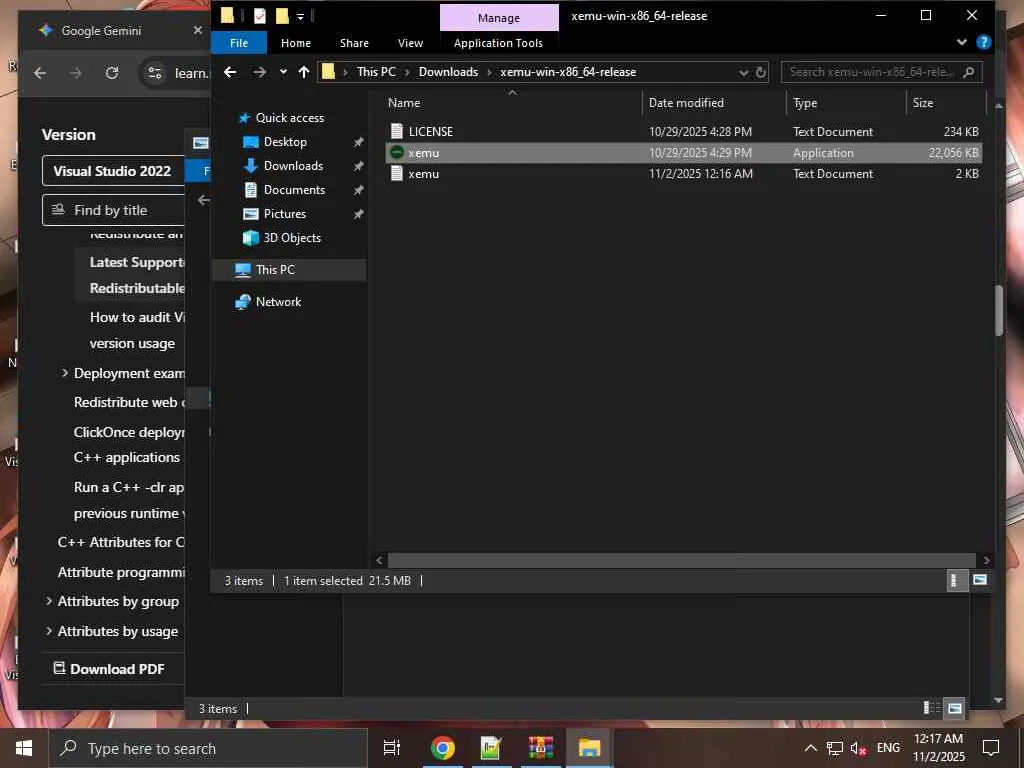Click network tray icon
Screen dimensions: 1024x768
835,748
